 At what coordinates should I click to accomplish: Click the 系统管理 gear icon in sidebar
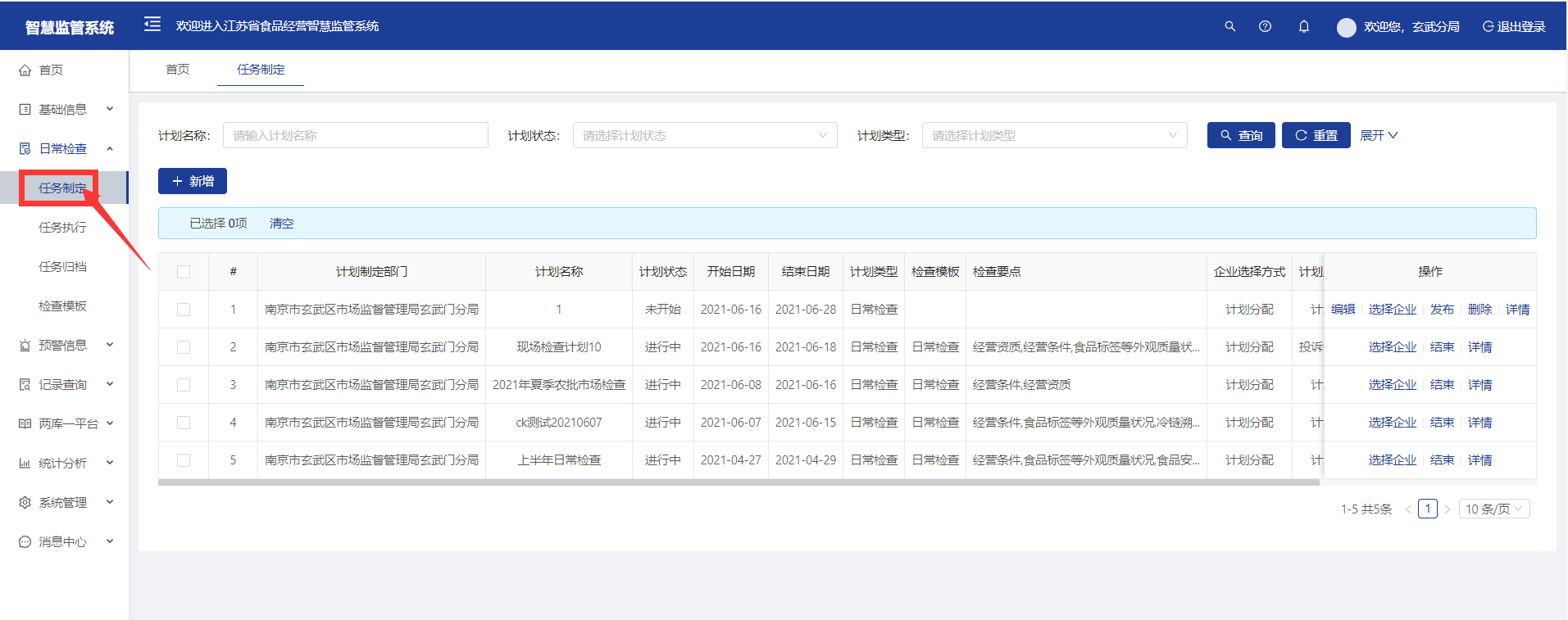(25, 503)
